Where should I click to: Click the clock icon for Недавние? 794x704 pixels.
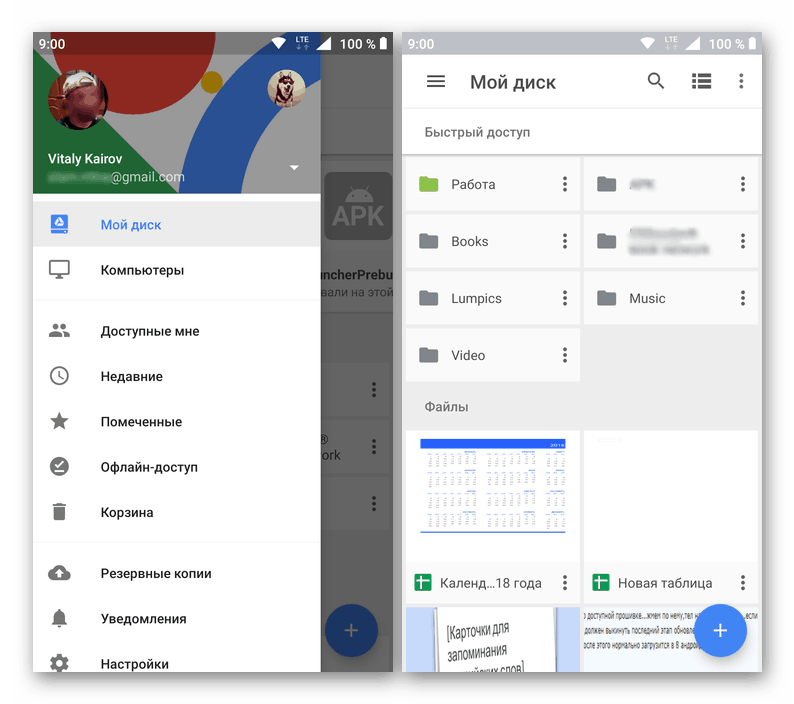pyautogui.click(x=59, y=376)
